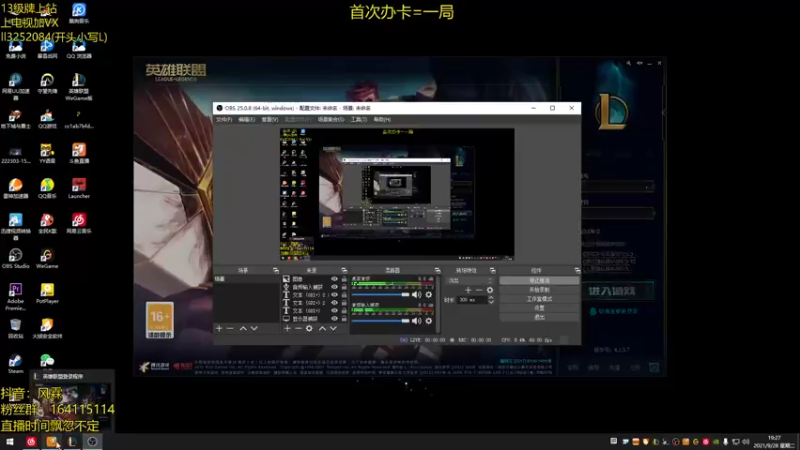Open the mic input capture settings gear
Screen dimensions: 800x450
coord(429,320)
